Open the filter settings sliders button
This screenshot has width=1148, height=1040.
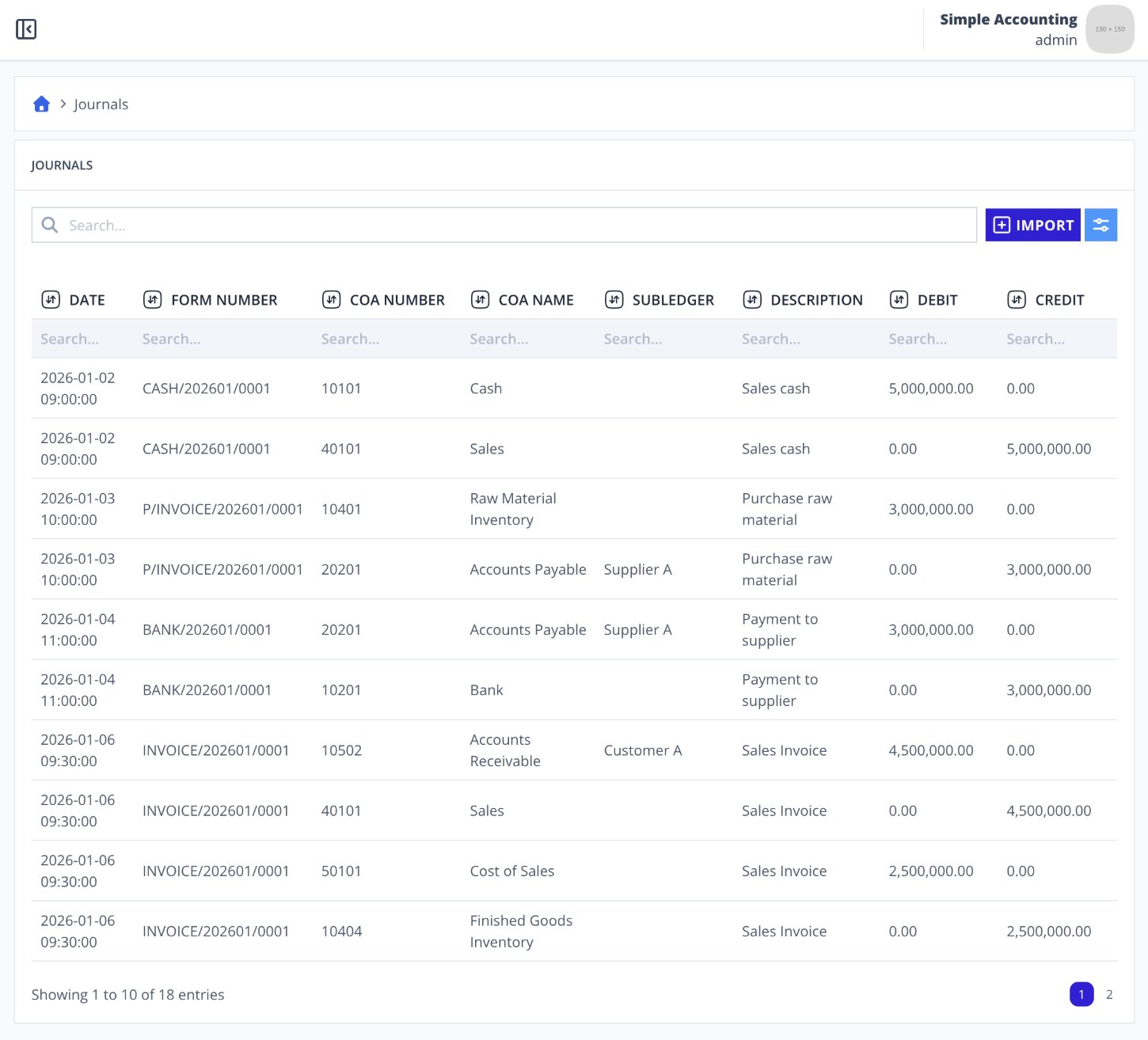1100,225
